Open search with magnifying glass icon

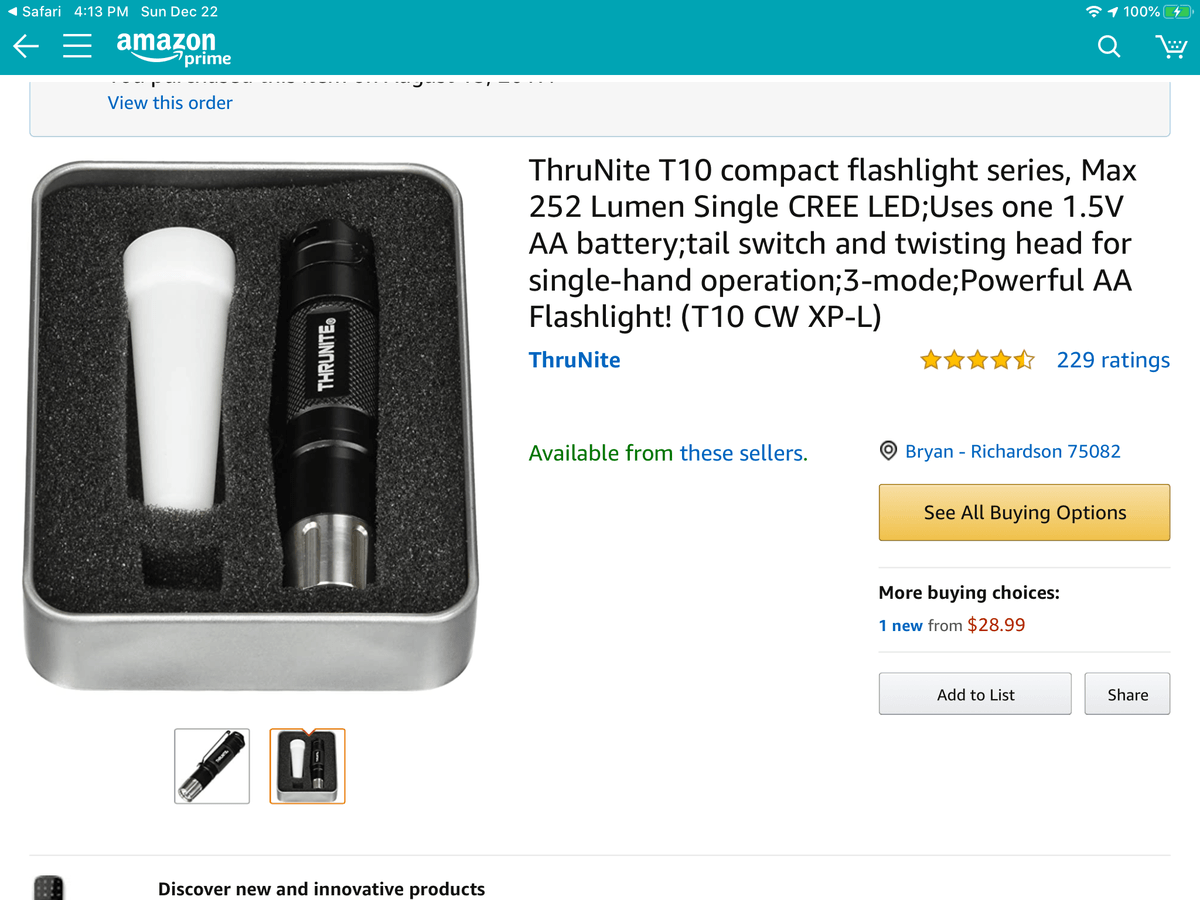[x=1109, y=46]
